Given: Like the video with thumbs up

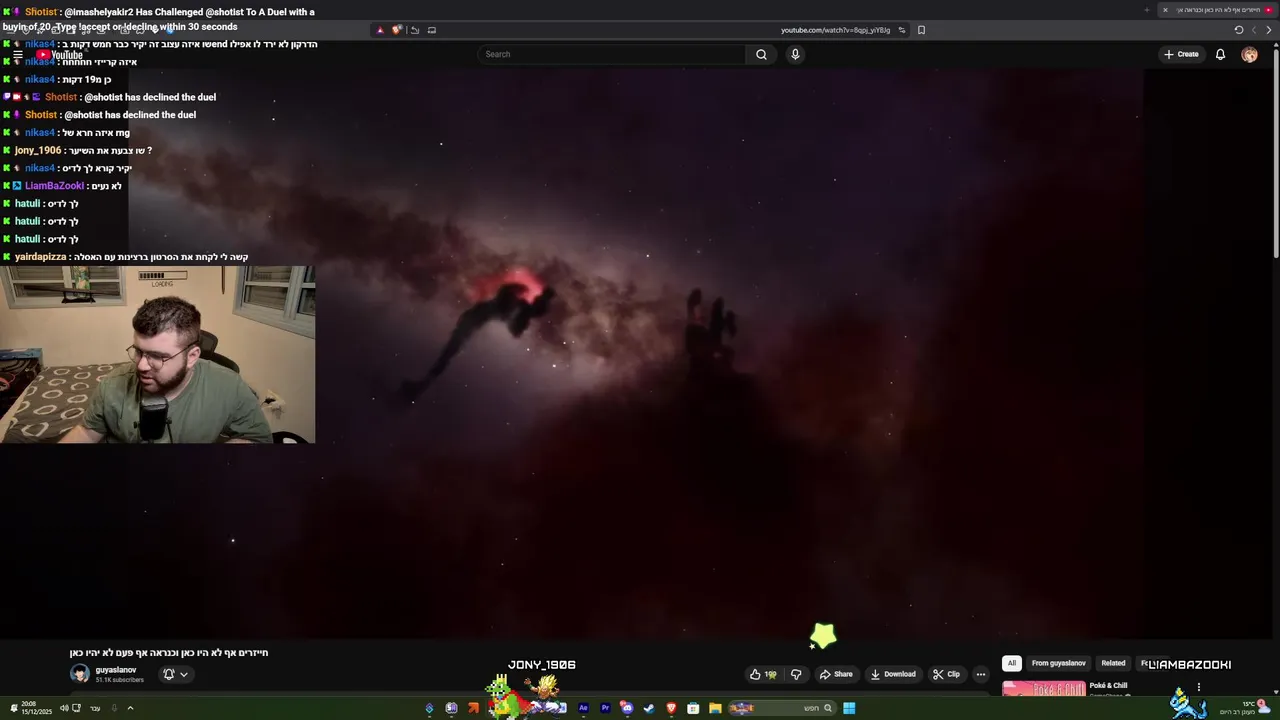Looking at the screenshot, I should point(765,674).
